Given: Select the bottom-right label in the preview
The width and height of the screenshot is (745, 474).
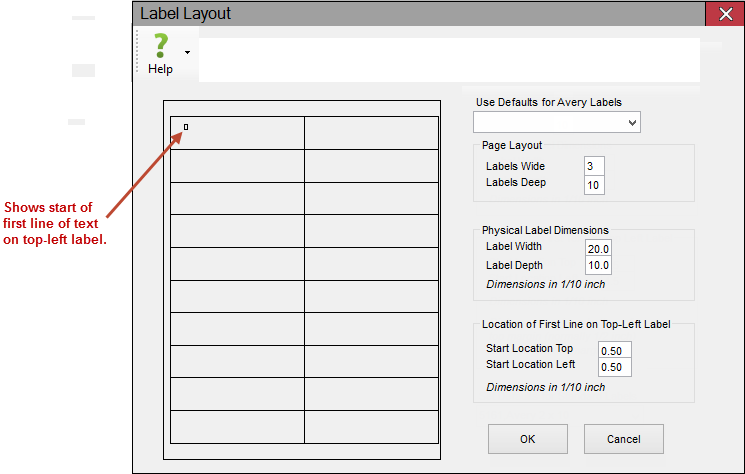Looking at the screenshot, I should pyautogui.click(x=371, y=426).
